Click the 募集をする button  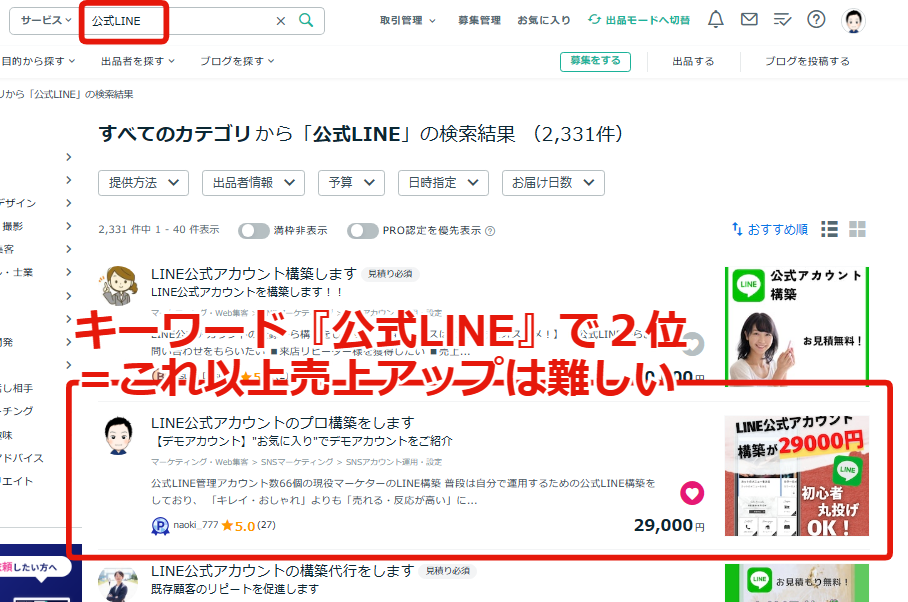[595, 61]
